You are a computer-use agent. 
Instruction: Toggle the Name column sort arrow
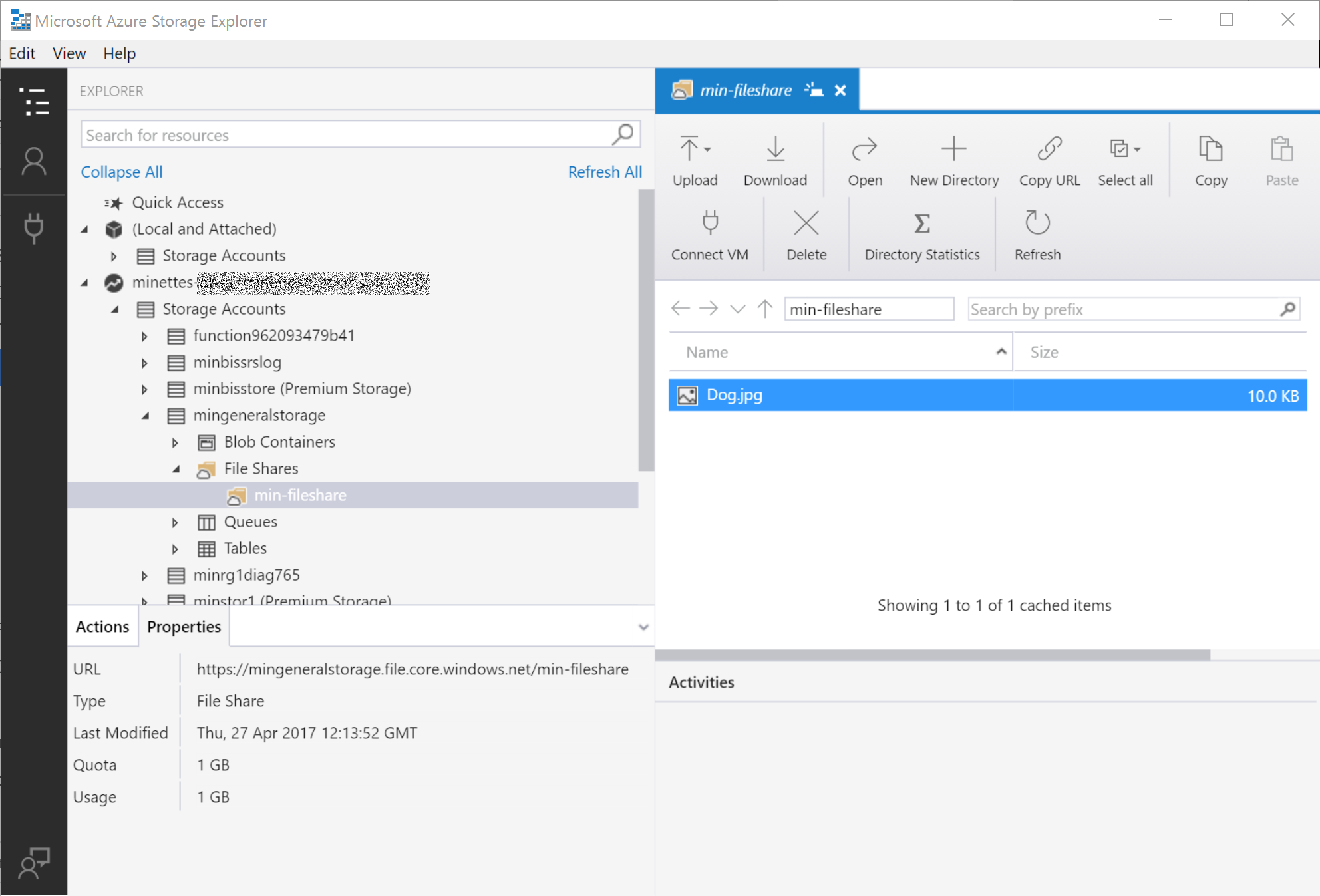[1001, 351]
